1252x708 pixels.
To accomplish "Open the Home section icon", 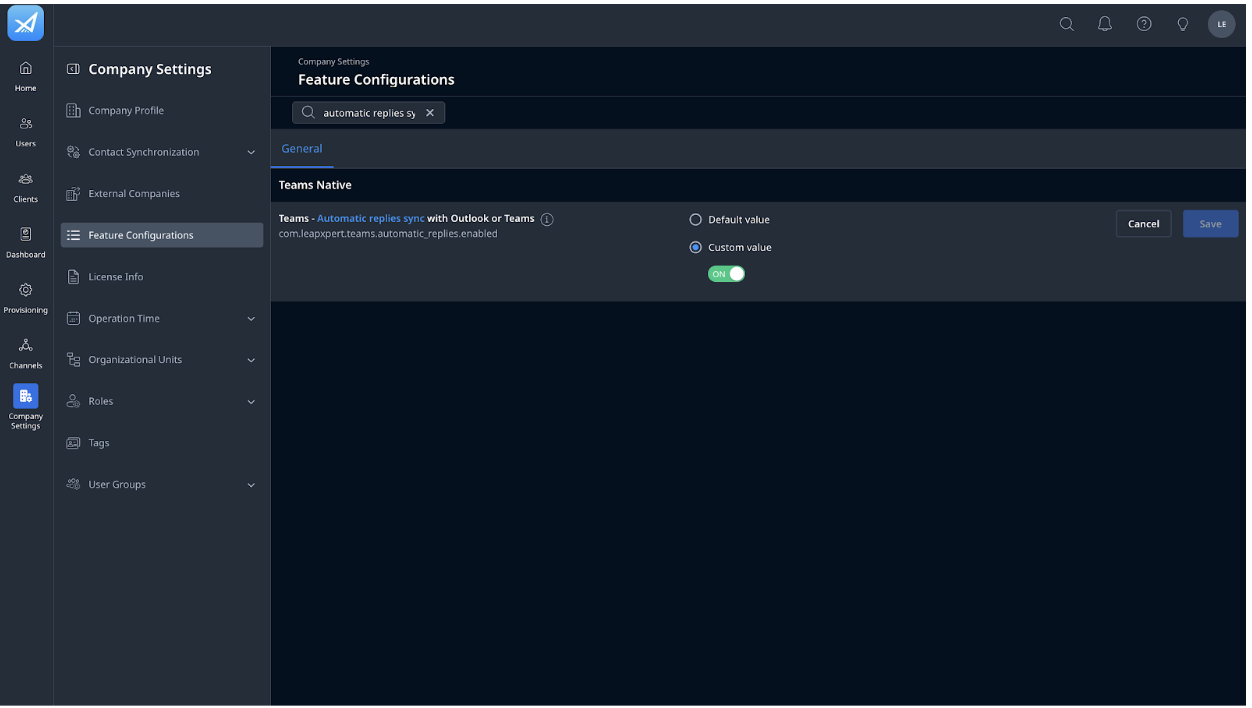I will coord(26,68).
